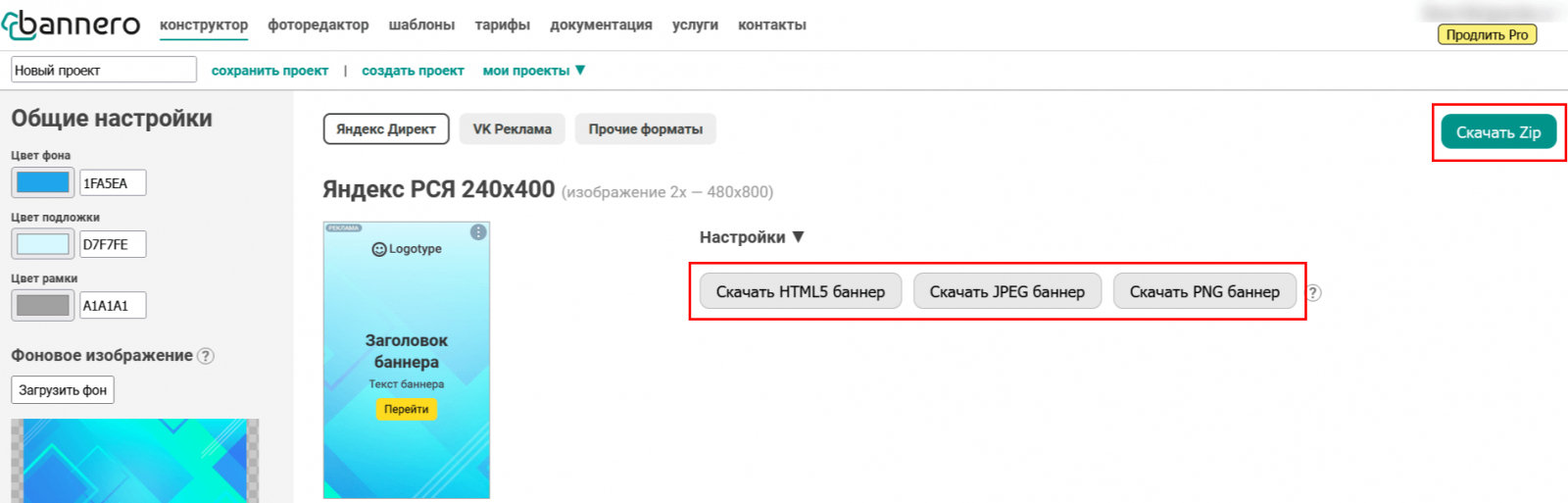Screen dimensions: 1568x503
Task: Open документация page
Action: tap(601, 25)
